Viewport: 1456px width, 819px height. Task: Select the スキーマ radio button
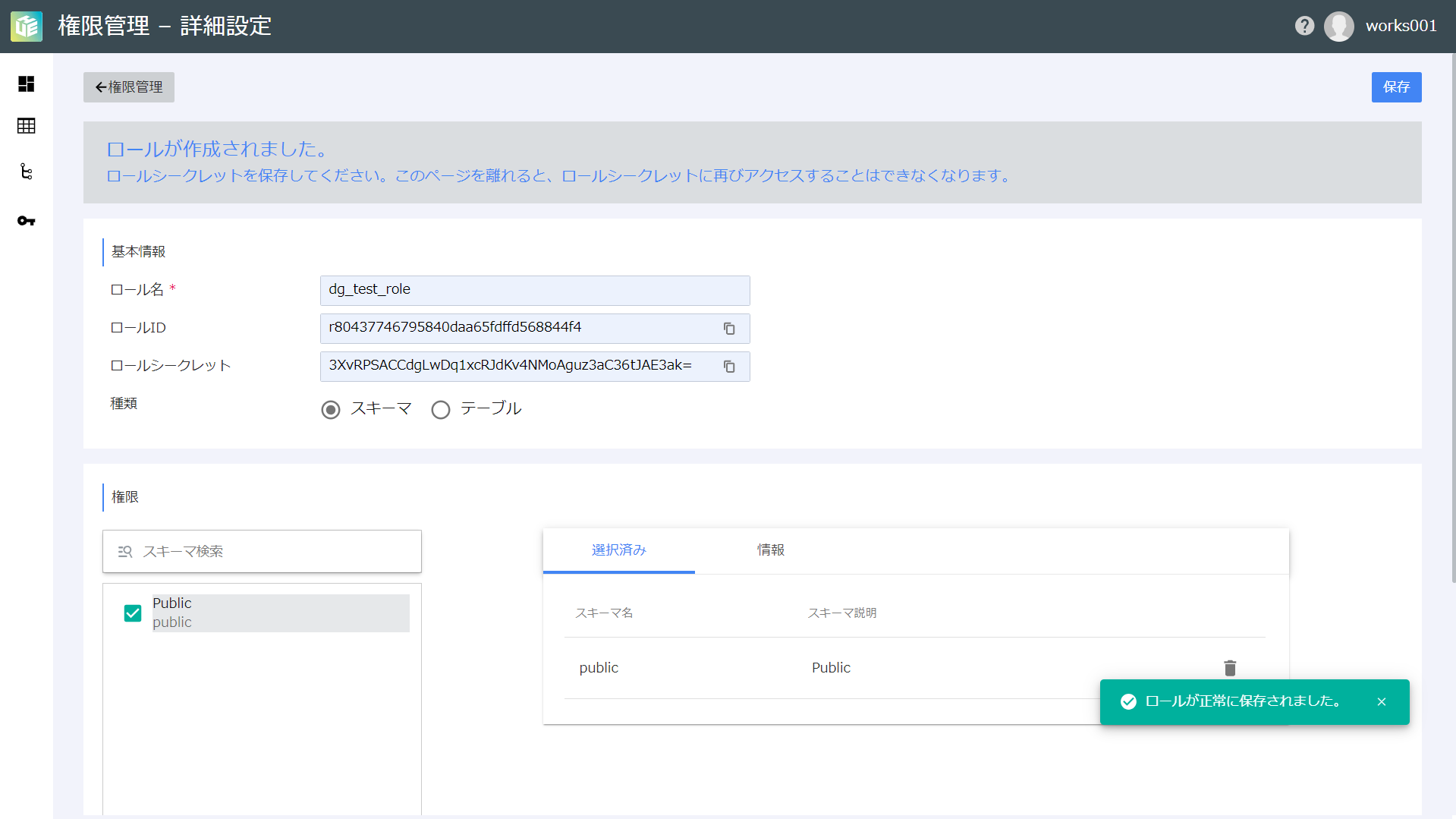tap(331, 410)
